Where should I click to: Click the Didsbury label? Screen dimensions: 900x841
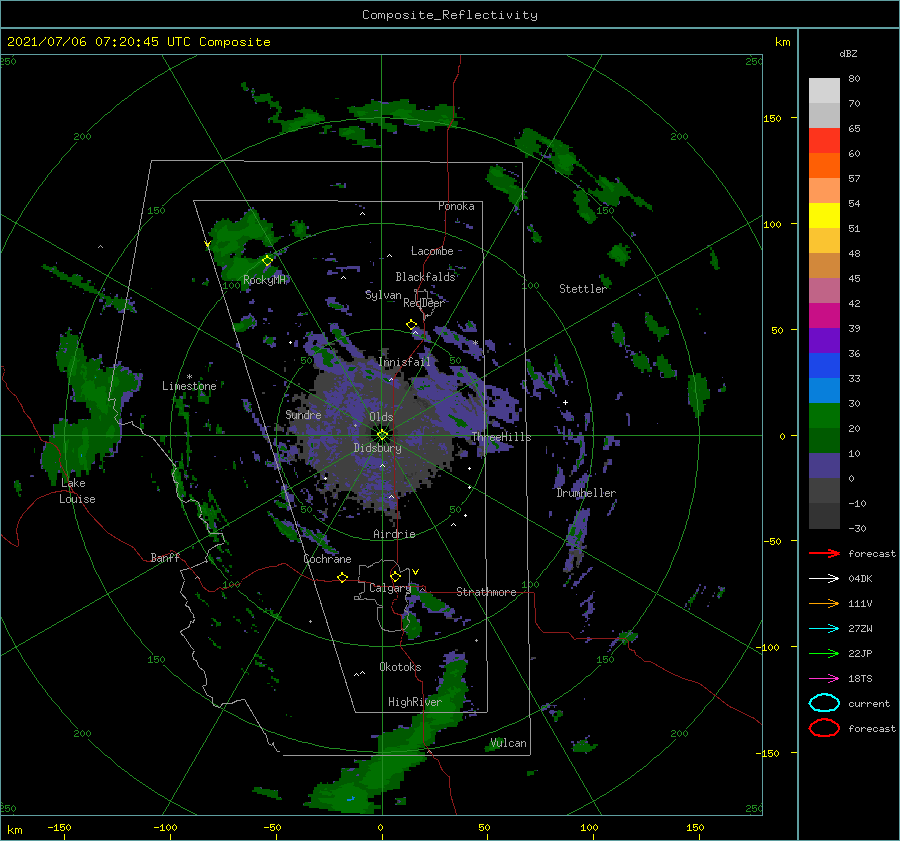click(377, 448)
